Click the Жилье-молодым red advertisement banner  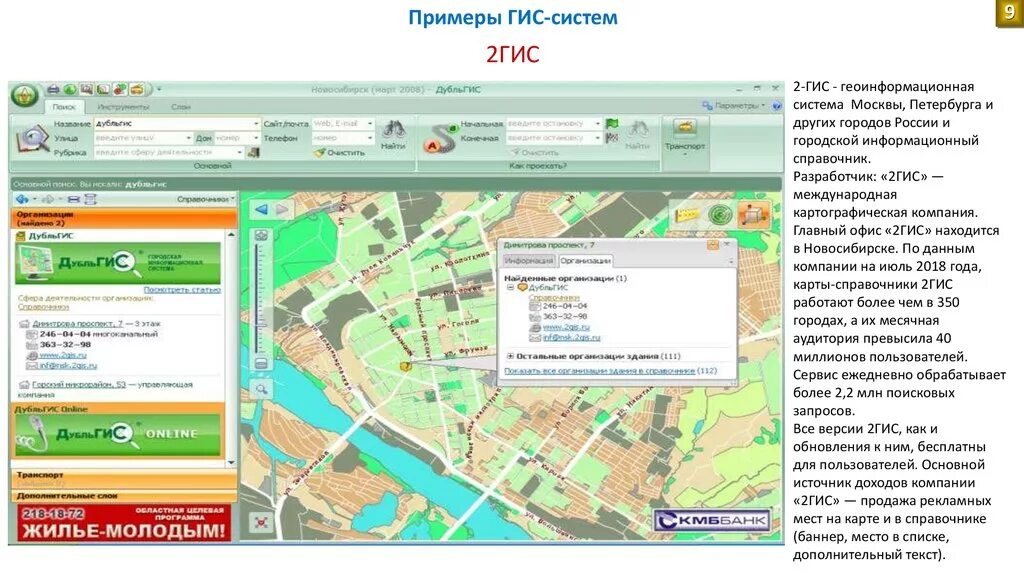[124, 522]
